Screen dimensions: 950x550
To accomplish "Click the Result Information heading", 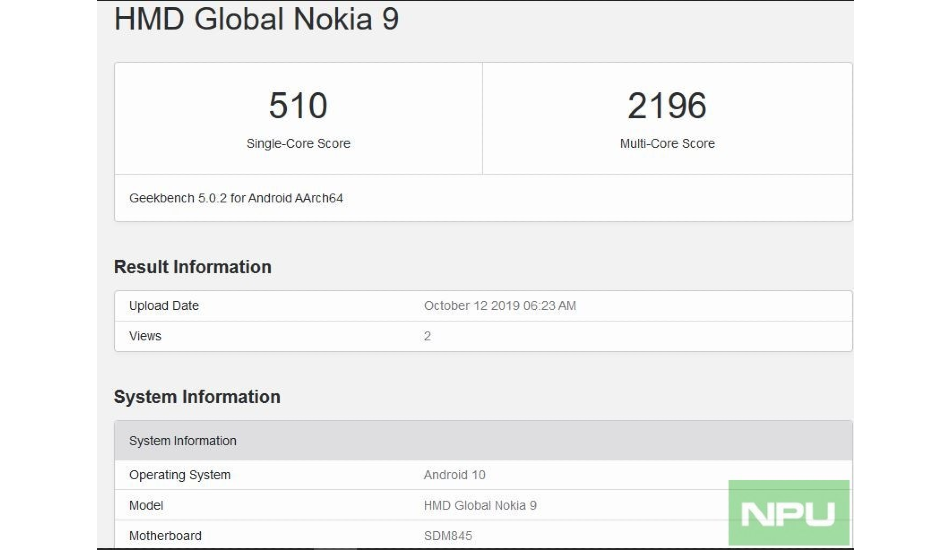I will coord(193,267).
